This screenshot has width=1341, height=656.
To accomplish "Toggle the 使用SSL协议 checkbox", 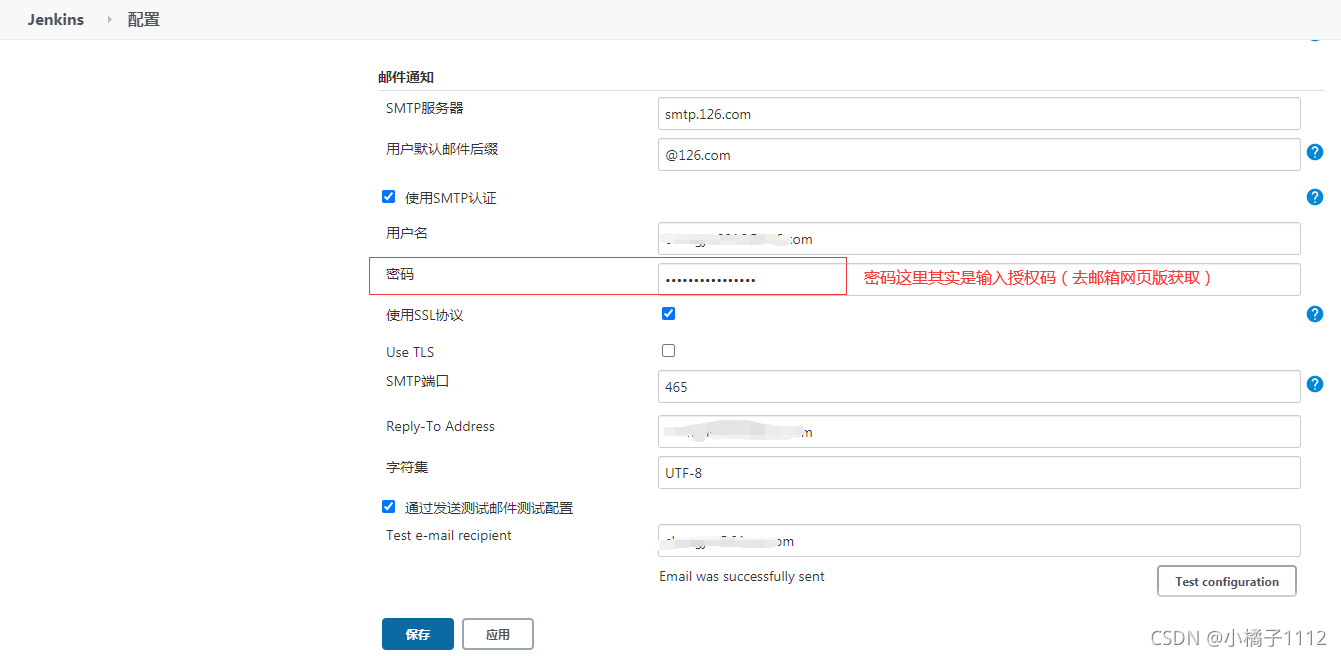I will (x=669, y=313).
